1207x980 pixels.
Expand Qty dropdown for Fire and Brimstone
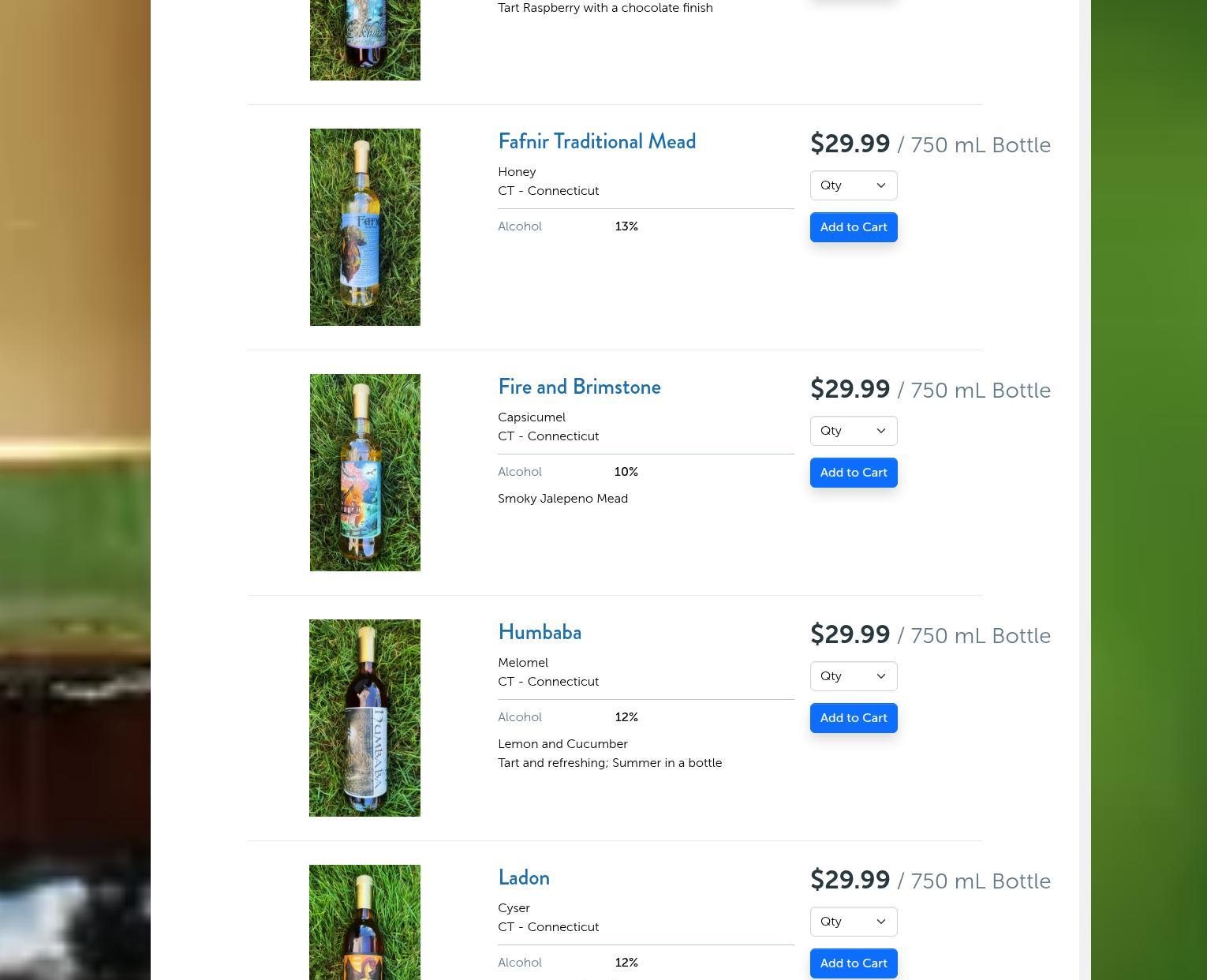(x=854, y=431)
